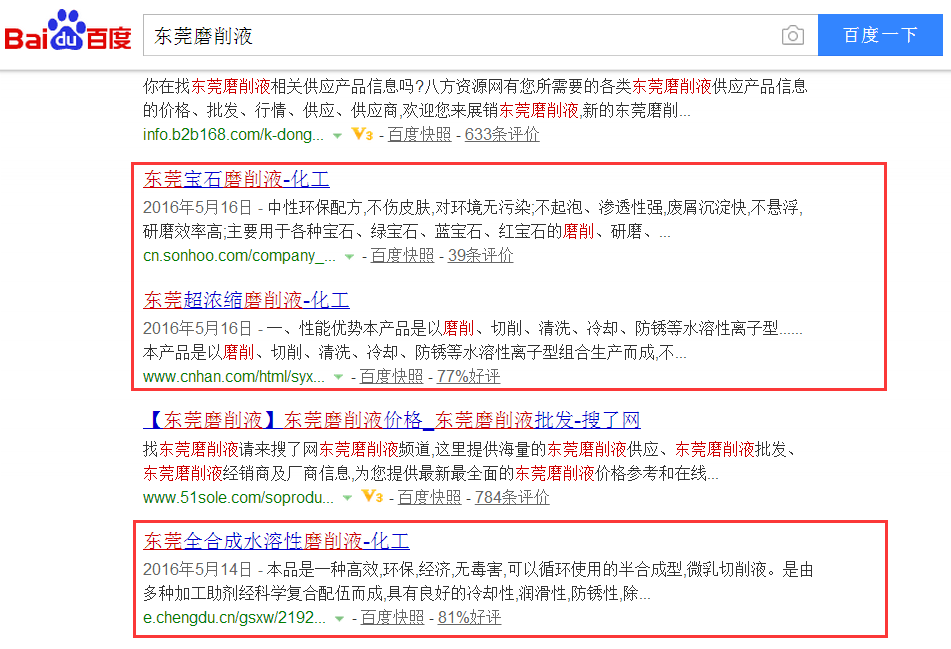951x649 pixels.
Task: Open camera image search icon
Action: pos(793,35)
